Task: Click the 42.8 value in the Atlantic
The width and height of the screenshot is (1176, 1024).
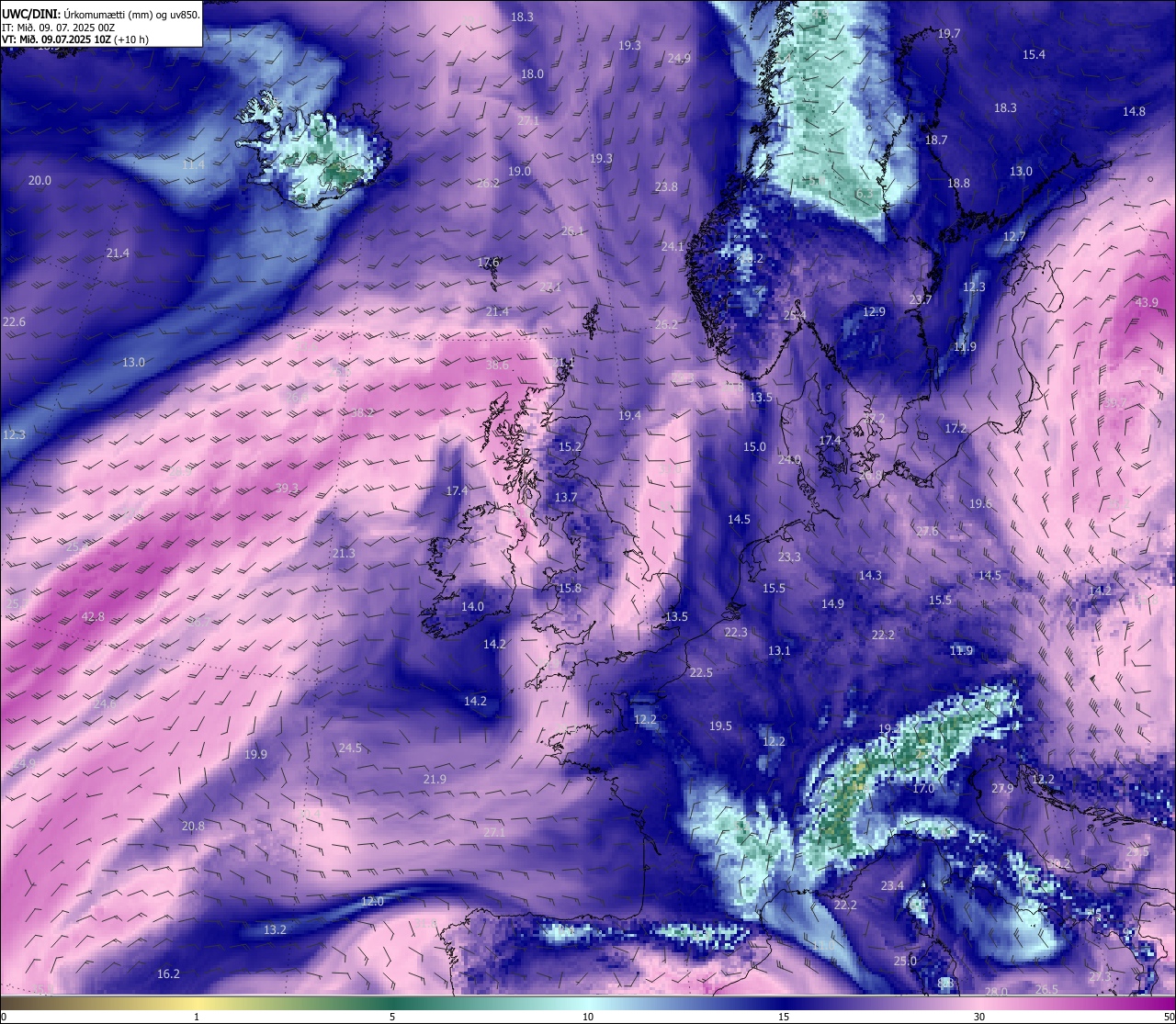Action: (x=93, y=616)
